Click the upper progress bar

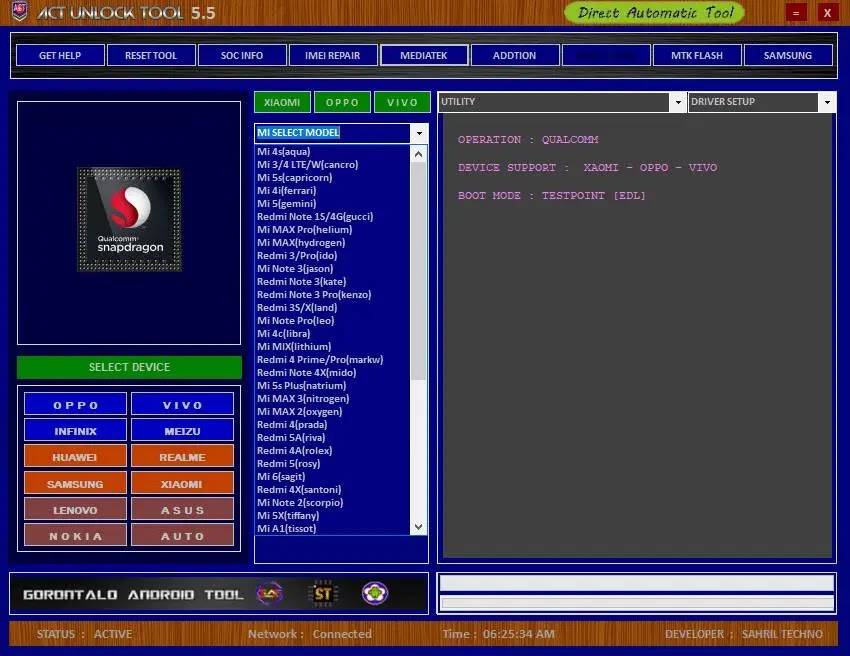[637, 583]
